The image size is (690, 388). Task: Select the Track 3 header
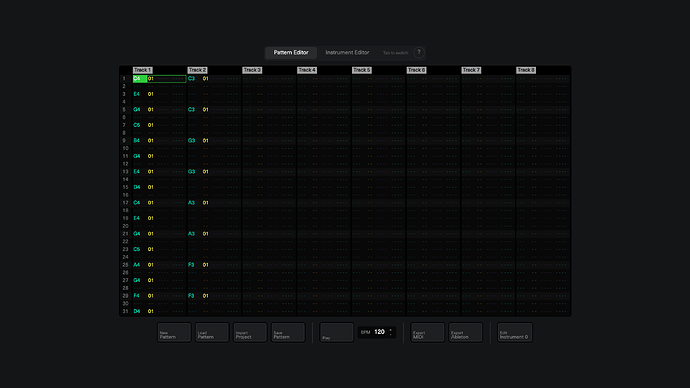coord(252,70)
